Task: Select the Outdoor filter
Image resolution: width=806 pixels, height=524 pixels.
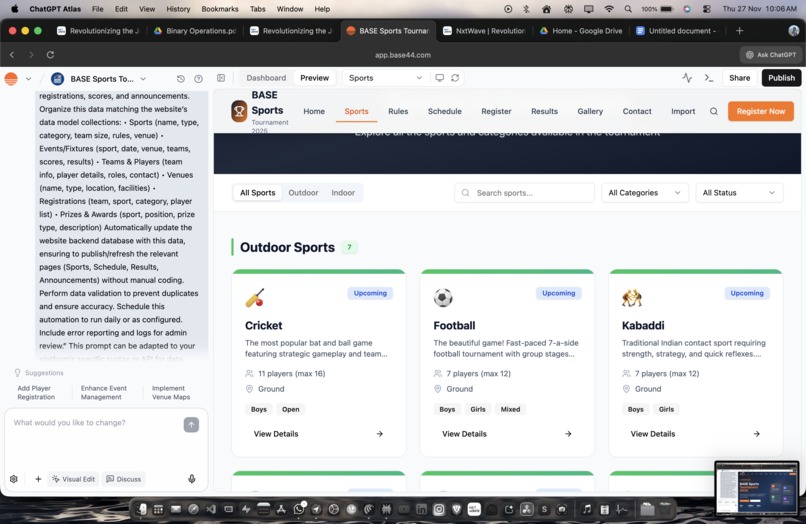Action: (x=303, y=192)
